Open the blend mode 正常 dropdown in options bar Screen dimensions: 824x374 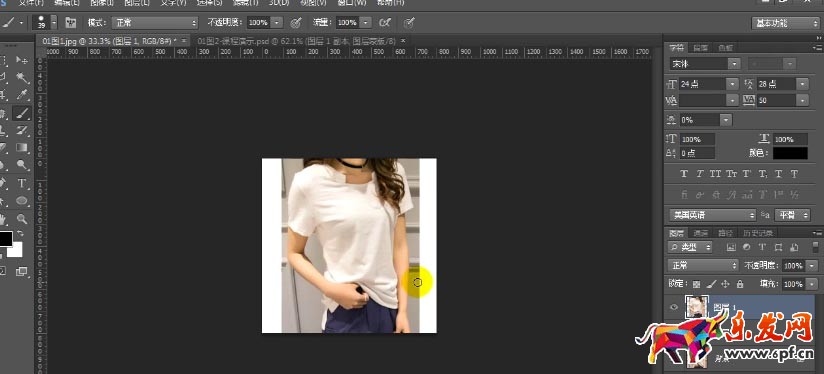(155, 23)
